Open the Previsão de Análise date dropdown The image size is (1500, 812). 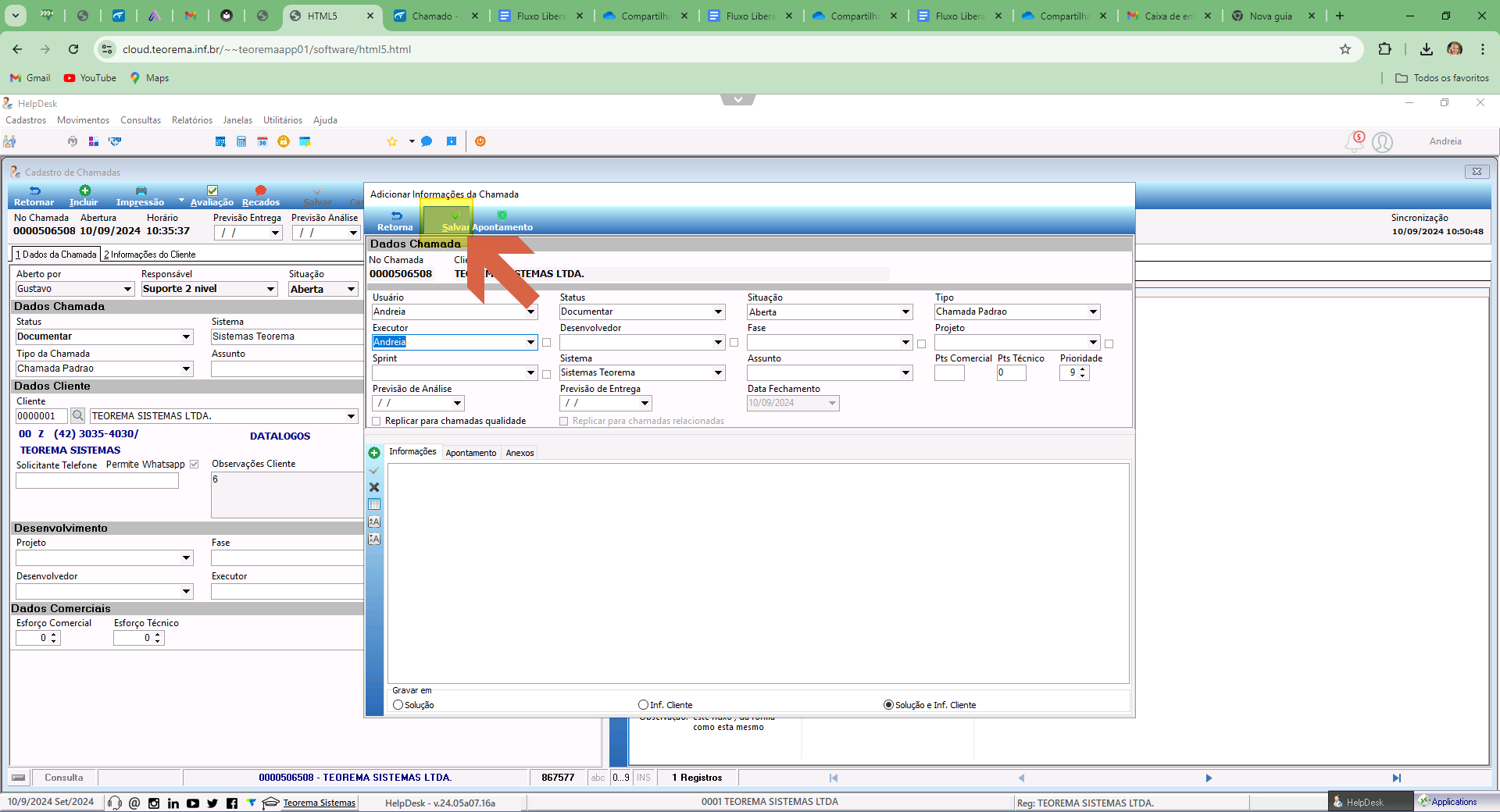(458, 403)
